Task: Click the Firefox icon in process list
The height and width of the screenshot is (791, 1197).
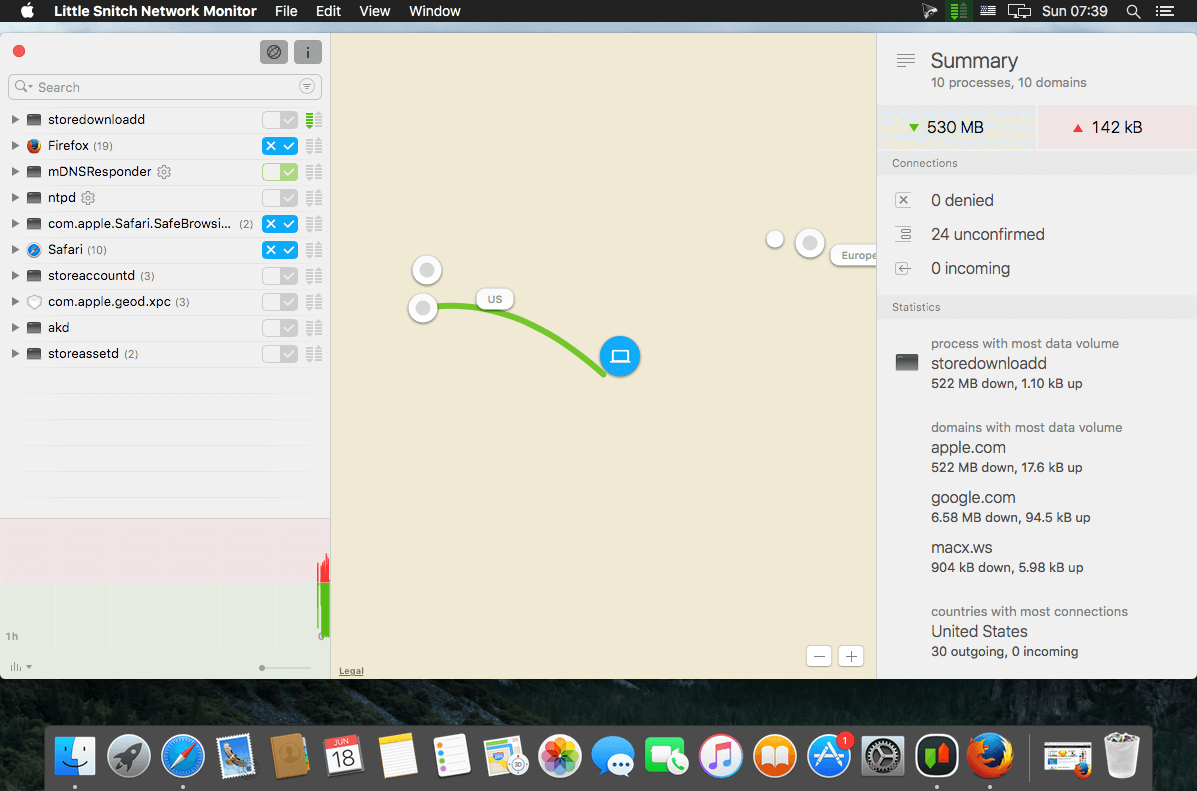Action: pyautogui.click(x=34, y=146)
